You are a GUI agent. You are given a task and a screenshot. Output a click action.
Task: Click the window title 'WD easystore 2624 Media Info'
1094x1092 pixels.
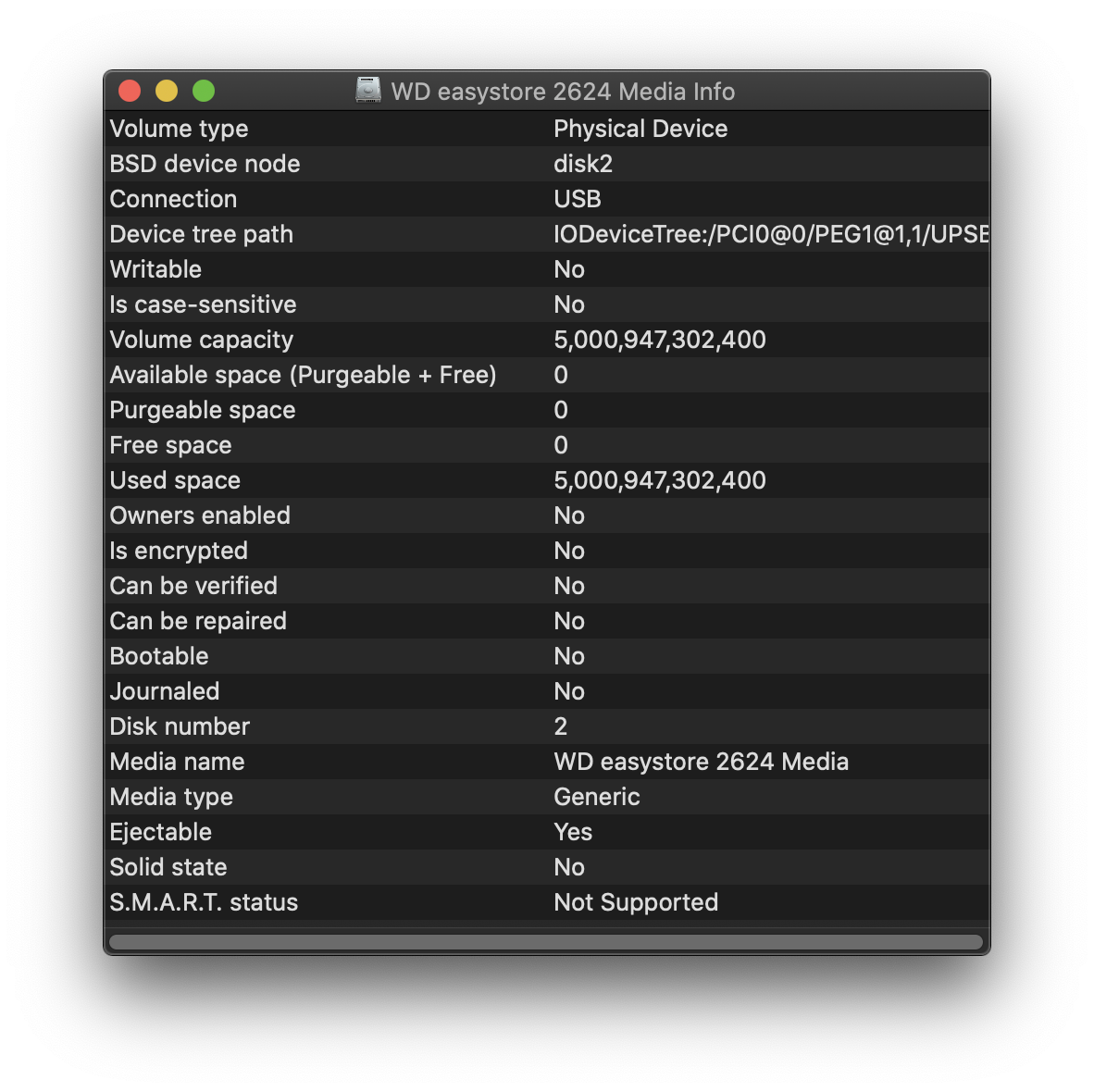563,92
